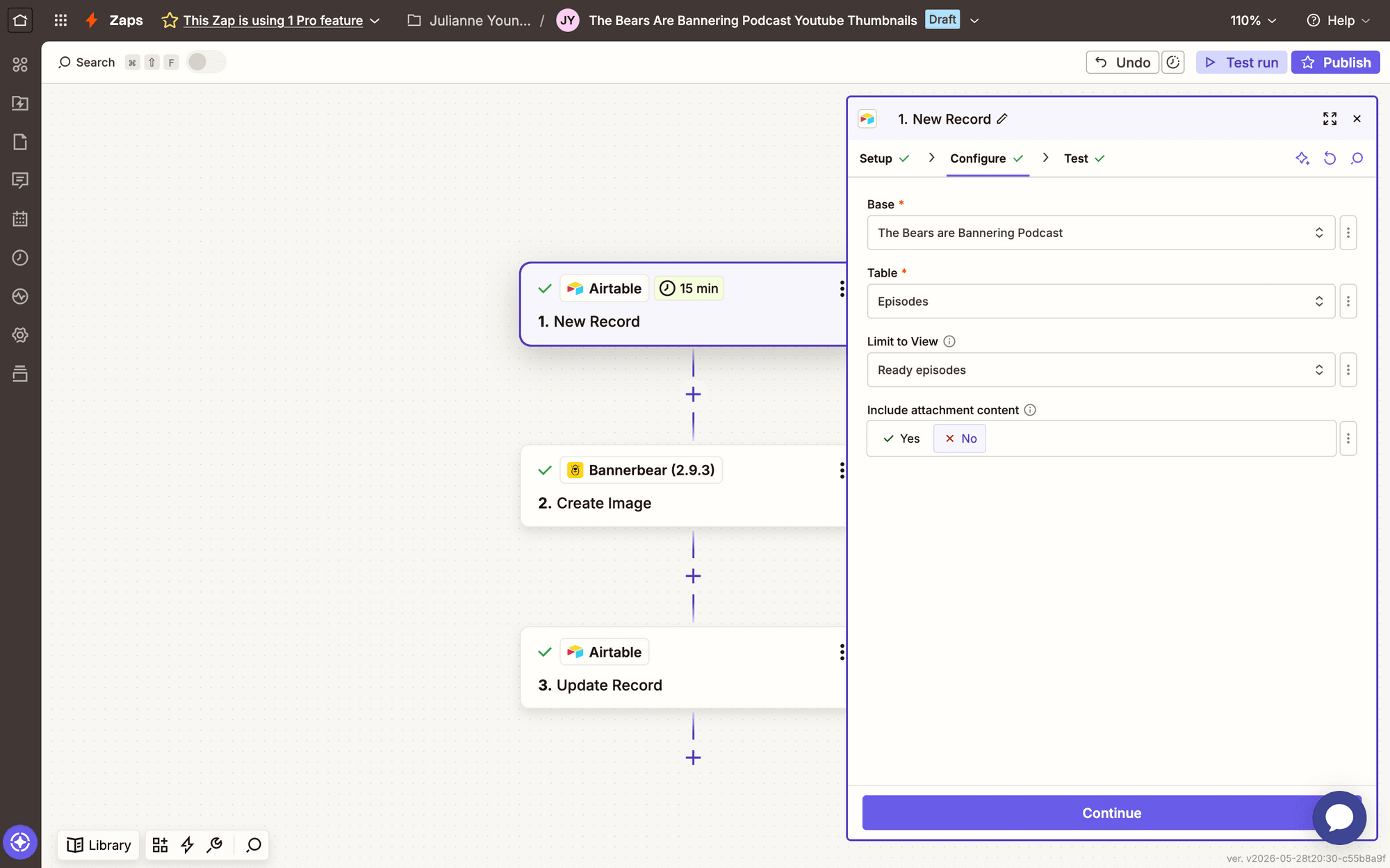1390x868 pixels.
Task: Open options menu for Base field
Action: point(1348,233)
